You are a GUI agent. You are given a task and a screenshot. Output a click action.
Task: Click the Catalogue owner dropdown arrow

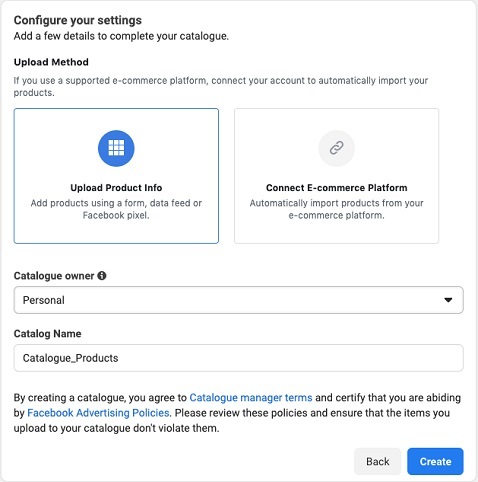click(448, 300)
